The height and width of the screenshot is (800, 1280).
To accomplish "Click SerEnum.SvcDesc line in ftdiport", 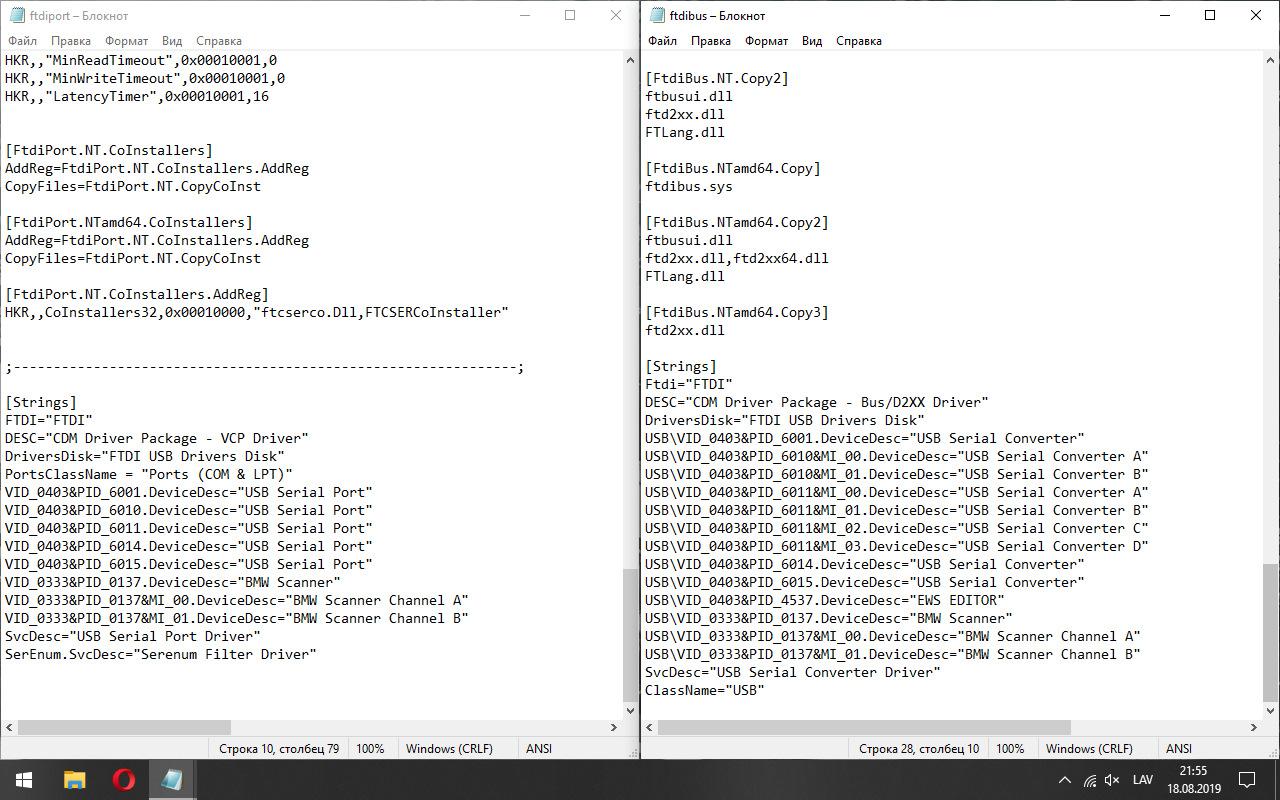I will [161, 654].
